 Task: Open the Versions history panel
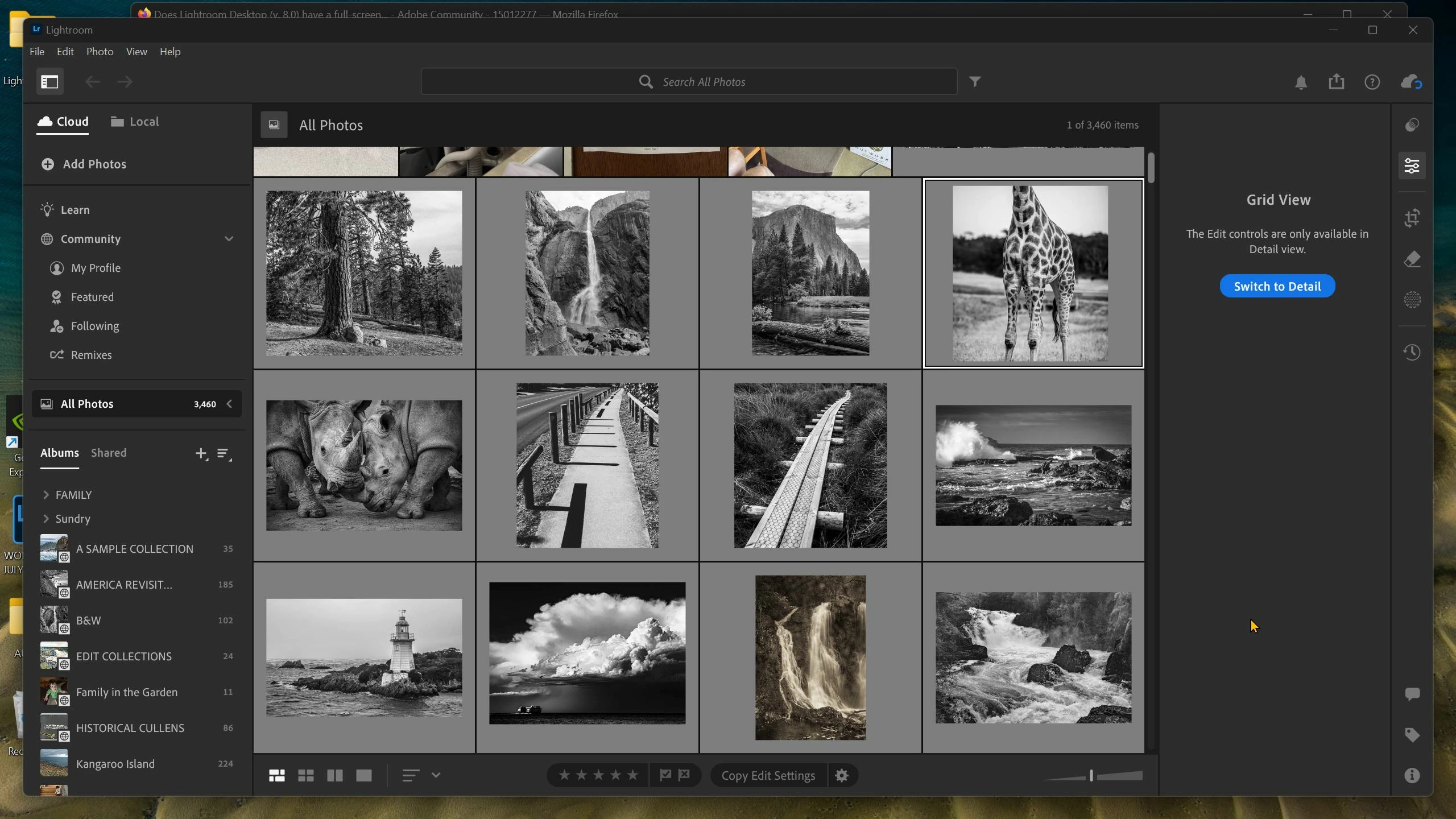point(1412,352)
